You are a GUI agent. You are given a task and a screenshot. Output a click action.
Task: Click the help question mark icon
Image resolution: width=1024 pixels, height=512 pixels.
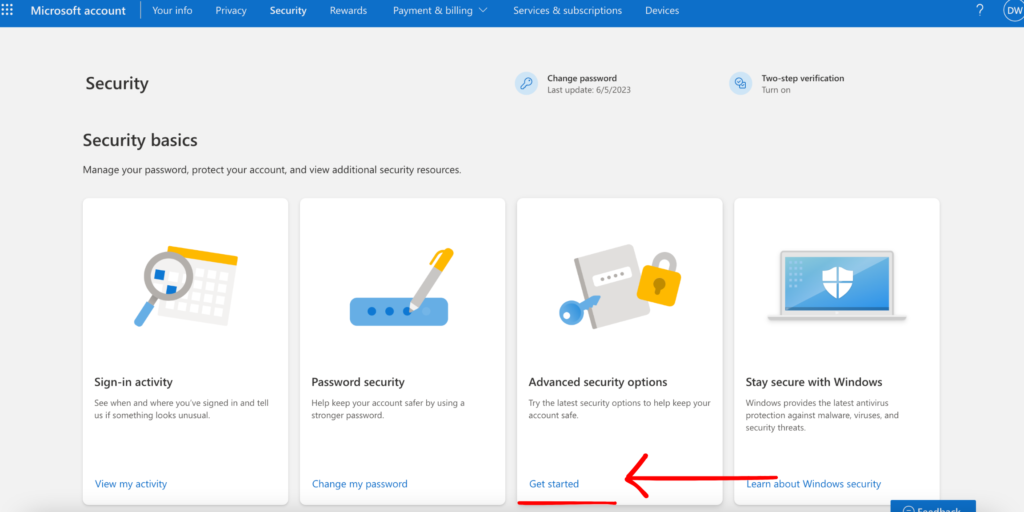coord(979,11)
